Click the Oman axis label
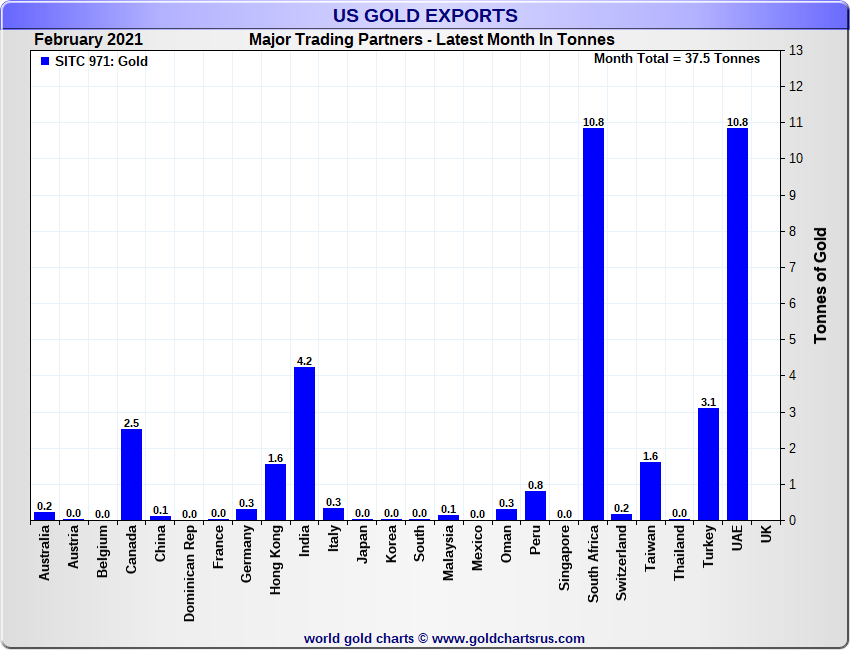This screenshot has height=650, width=850. tap(506, 544)
